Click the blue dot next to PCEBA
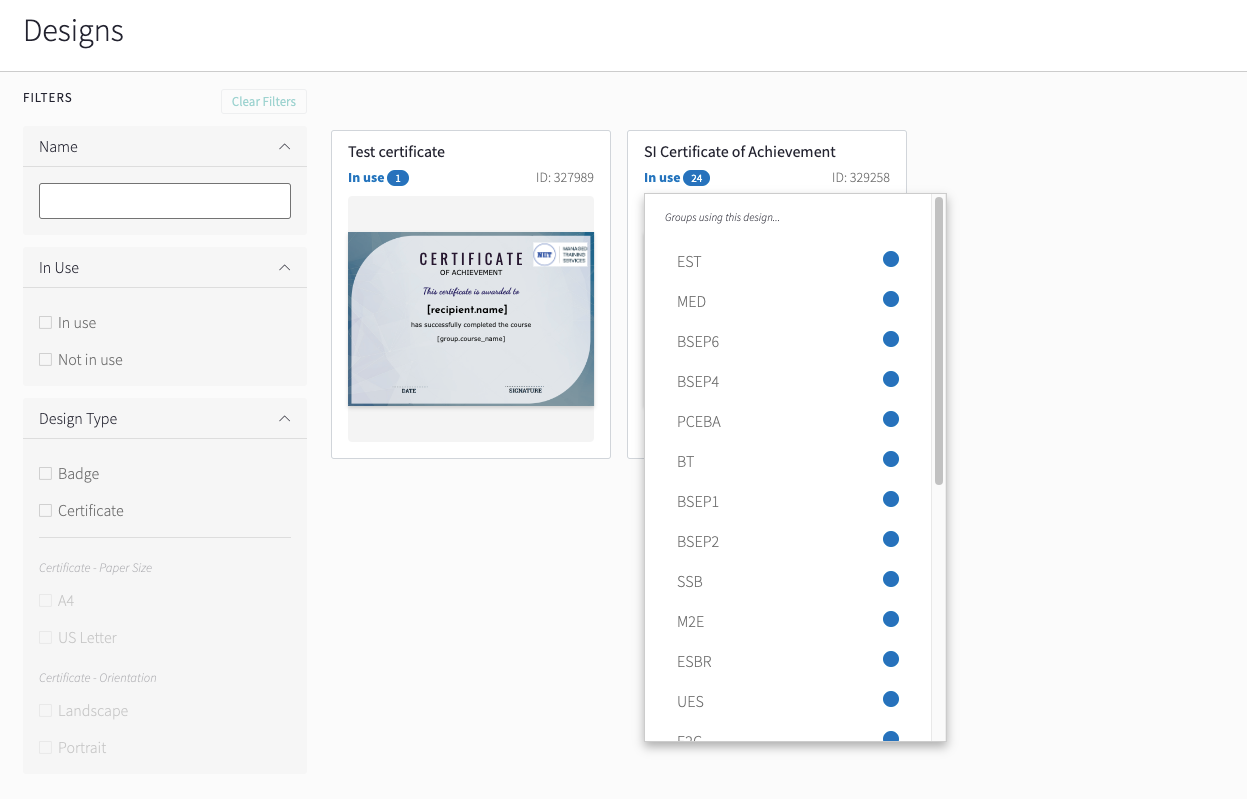 pyautogui.click(x=891, y=419)
